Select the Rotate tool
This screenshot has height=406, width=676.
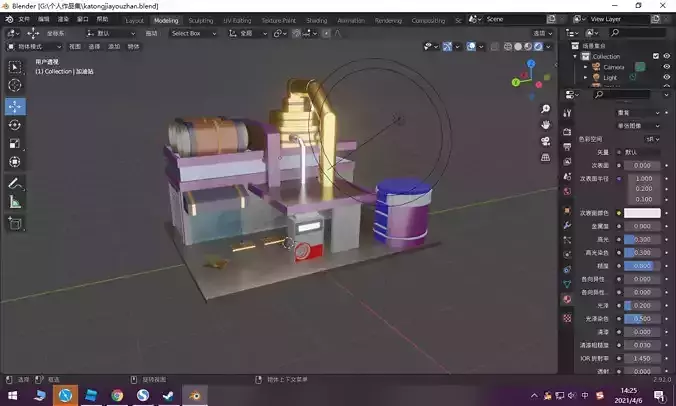pyautogui.click(x=15, y=125)
